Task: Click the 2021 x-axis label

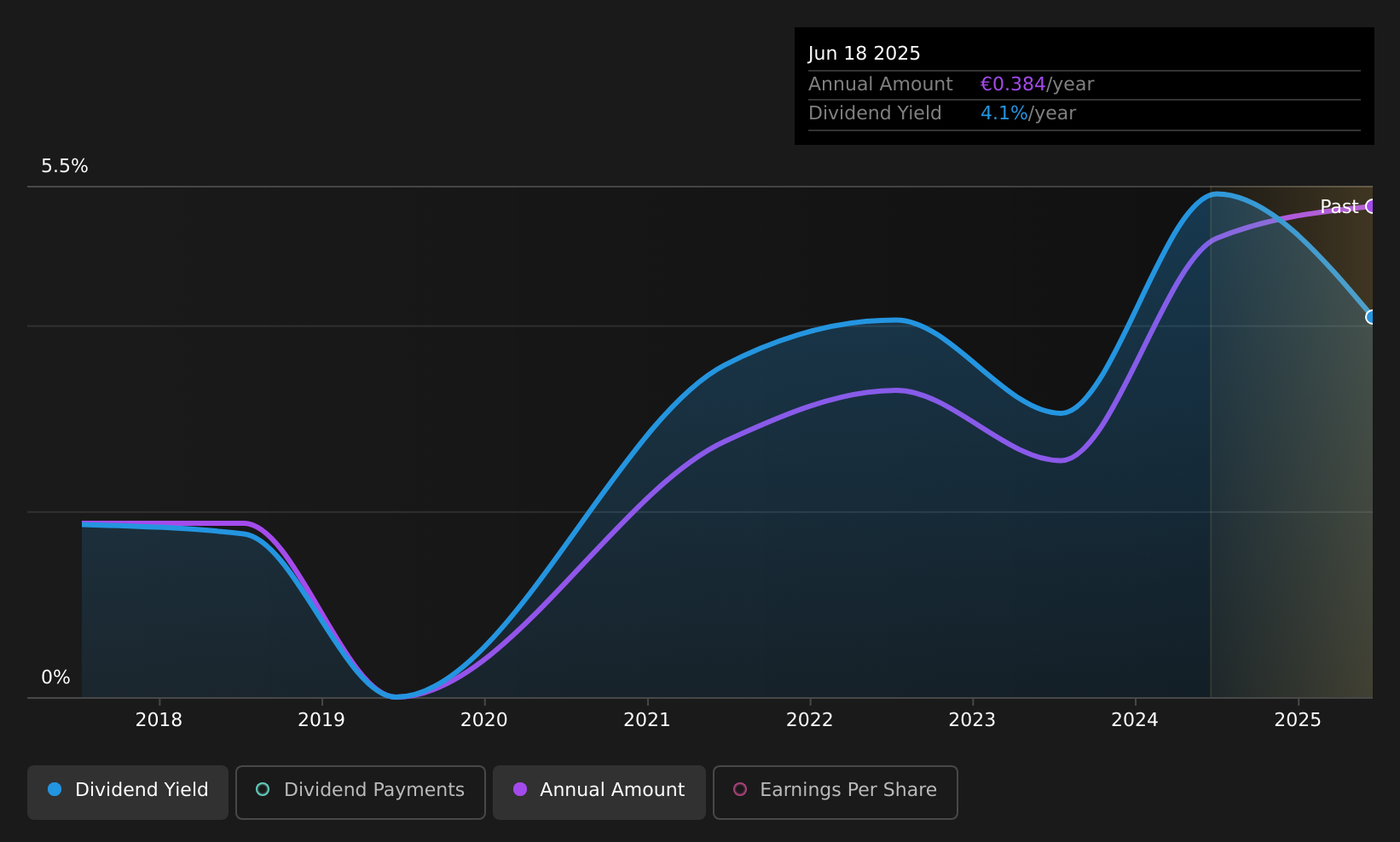Action: (647, 720)
